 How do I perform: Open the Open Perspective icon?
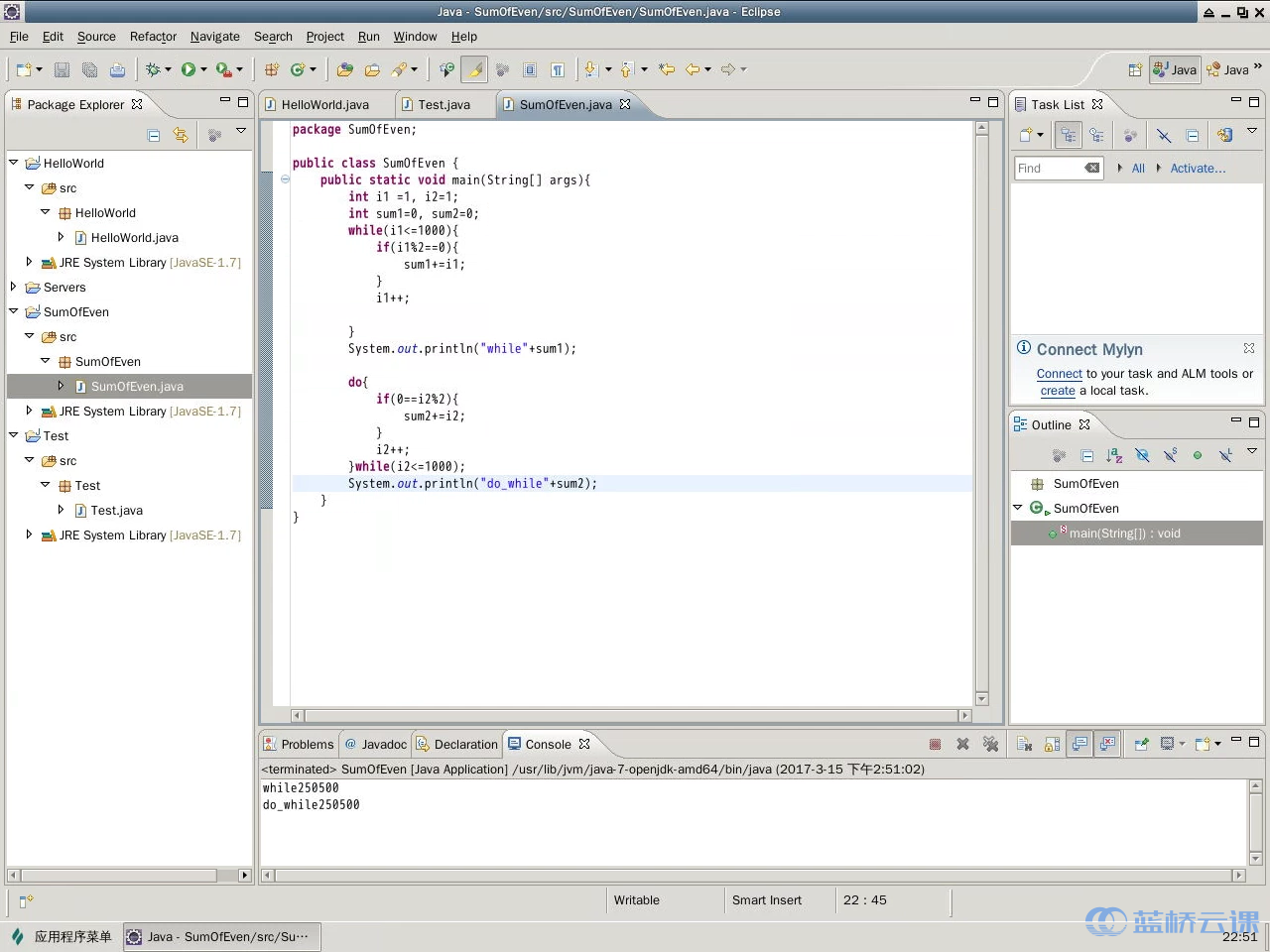click(1135, 69)
